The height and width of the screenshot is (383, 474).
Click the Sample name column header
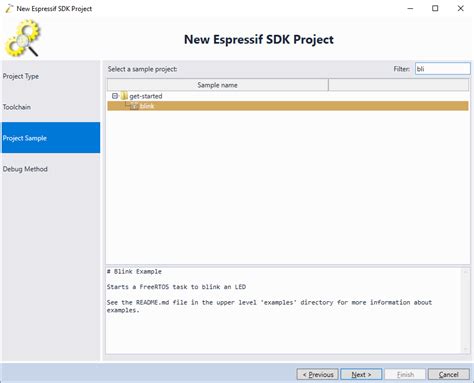[x=218, y=85]
